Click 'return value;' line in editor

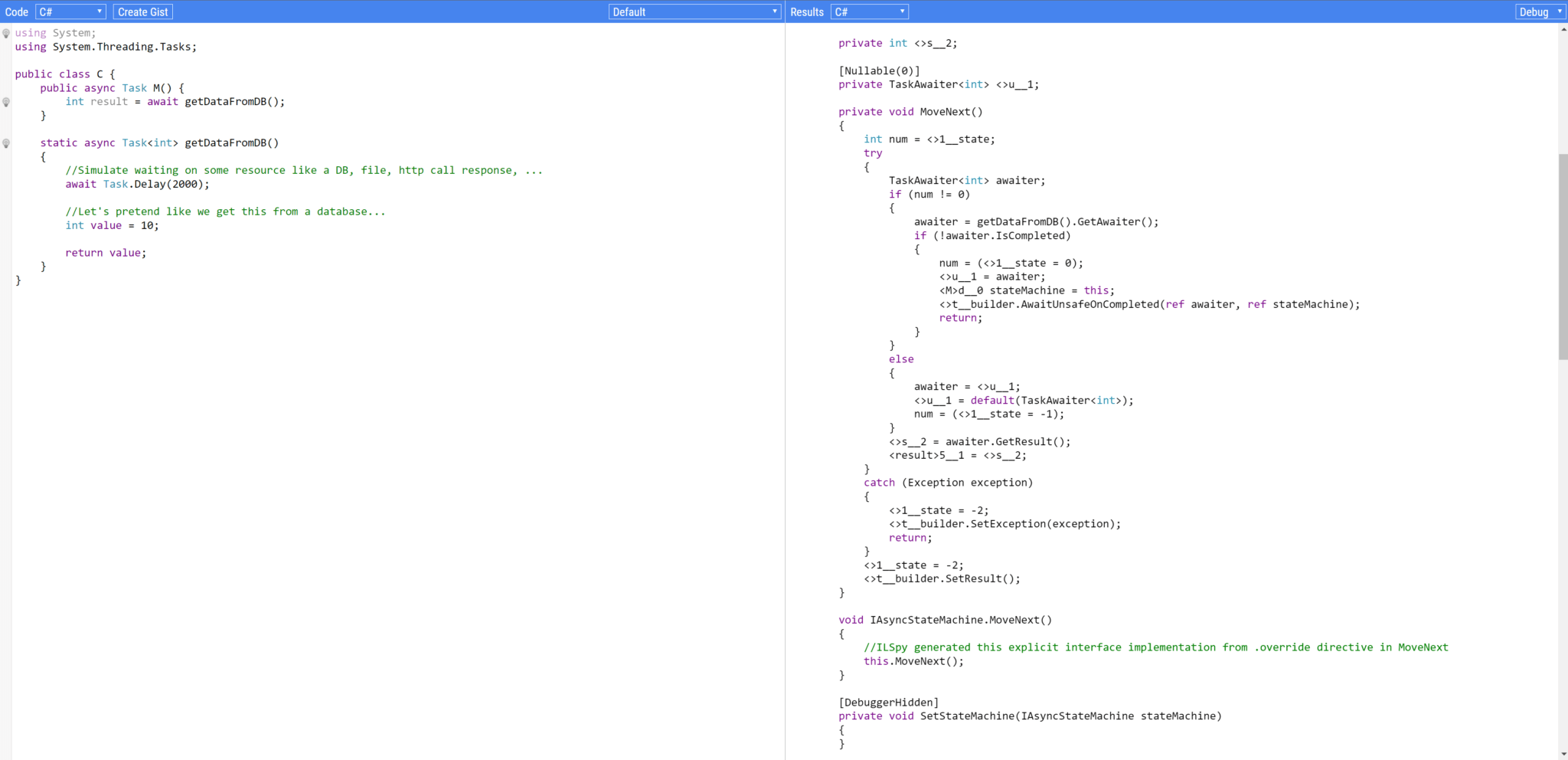pyautogui.click(x=106, y=253)
